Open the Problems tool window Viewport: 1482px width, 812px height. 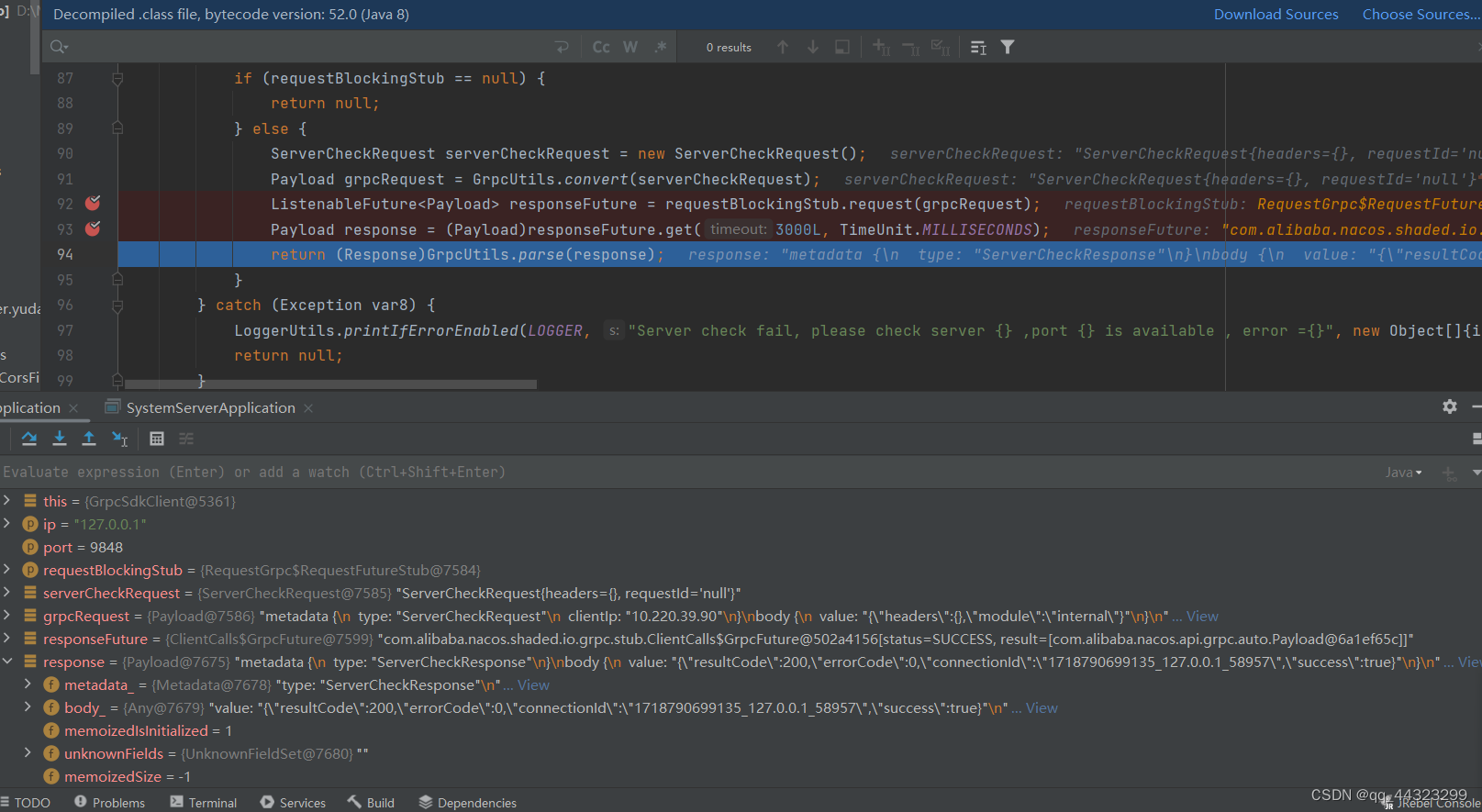(x=109, y=802)
